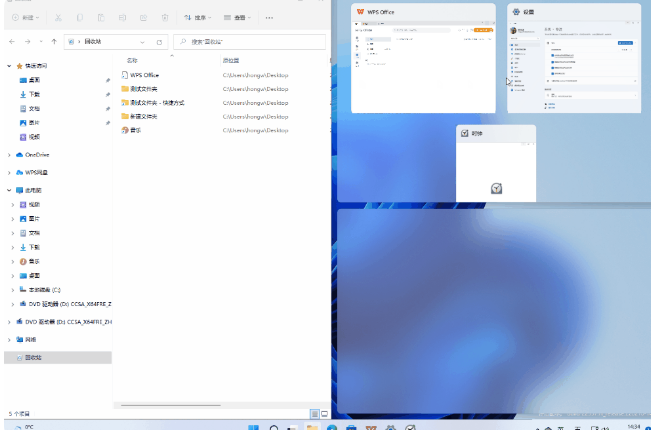Click the 名称 column header
The image size is (651, 430).
pyautogui.click(x=133, y=61)
